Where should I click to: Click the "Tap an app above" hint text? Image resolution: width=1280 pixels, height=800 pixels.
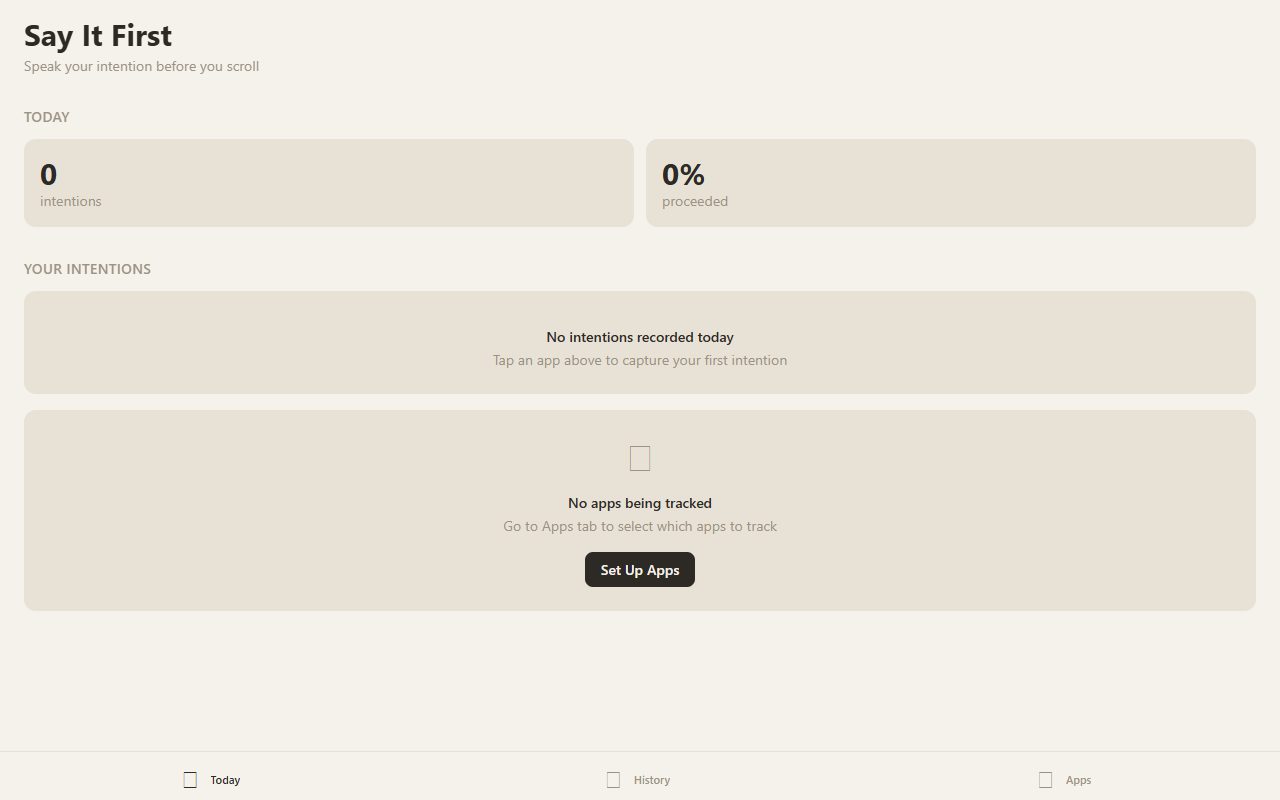pyautogui.click(x=640, y=360)
